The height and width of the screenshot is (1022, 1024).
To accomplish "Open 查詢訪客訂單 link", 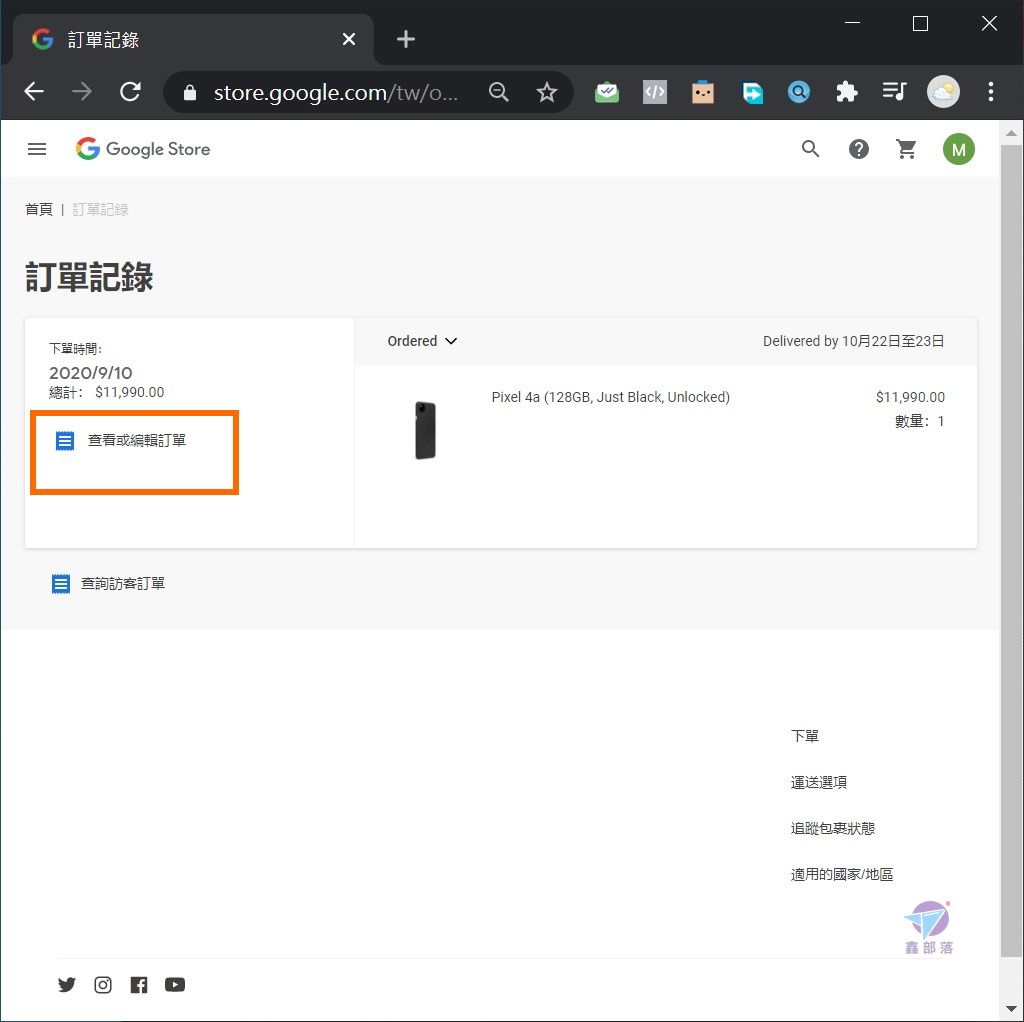I will point(108,584).
